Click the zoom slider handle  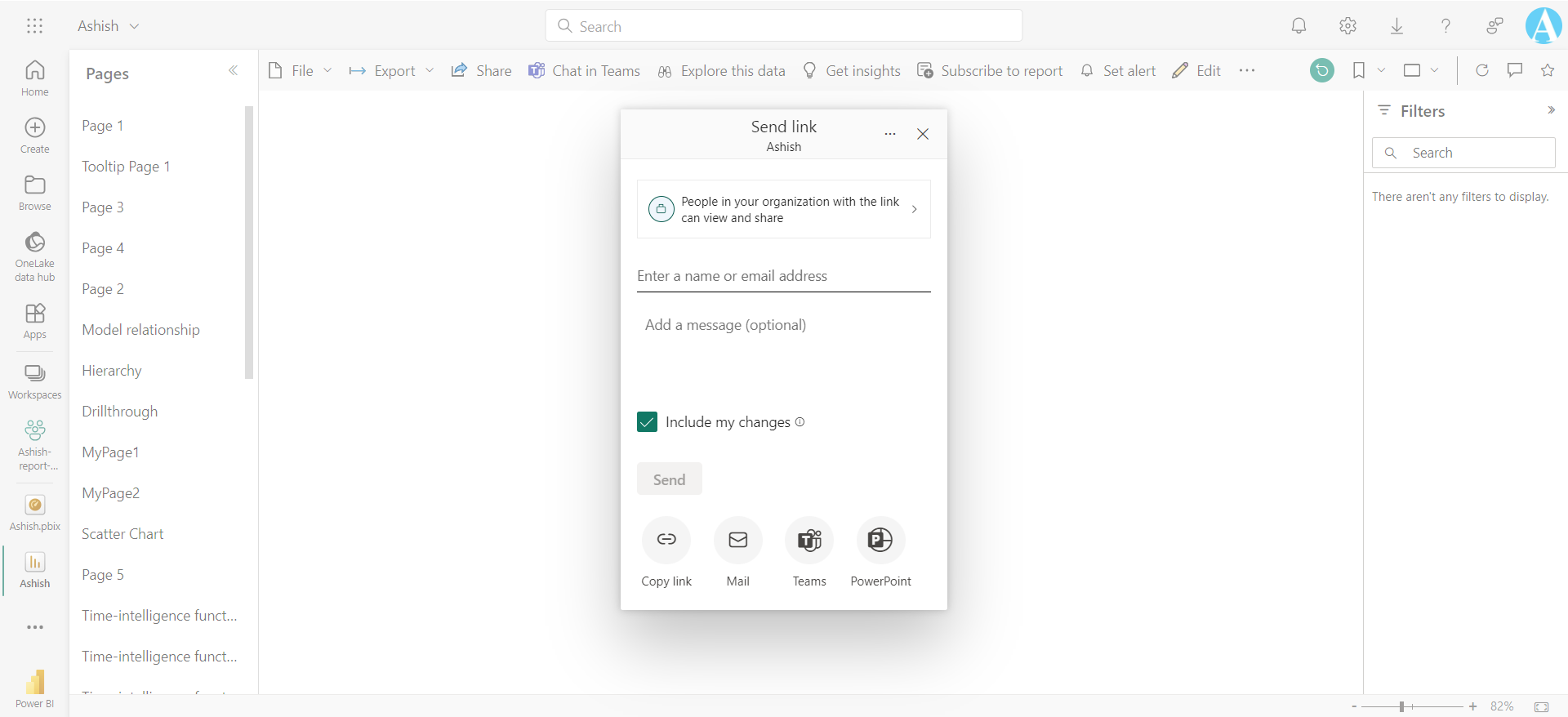tap(1401, 706)
